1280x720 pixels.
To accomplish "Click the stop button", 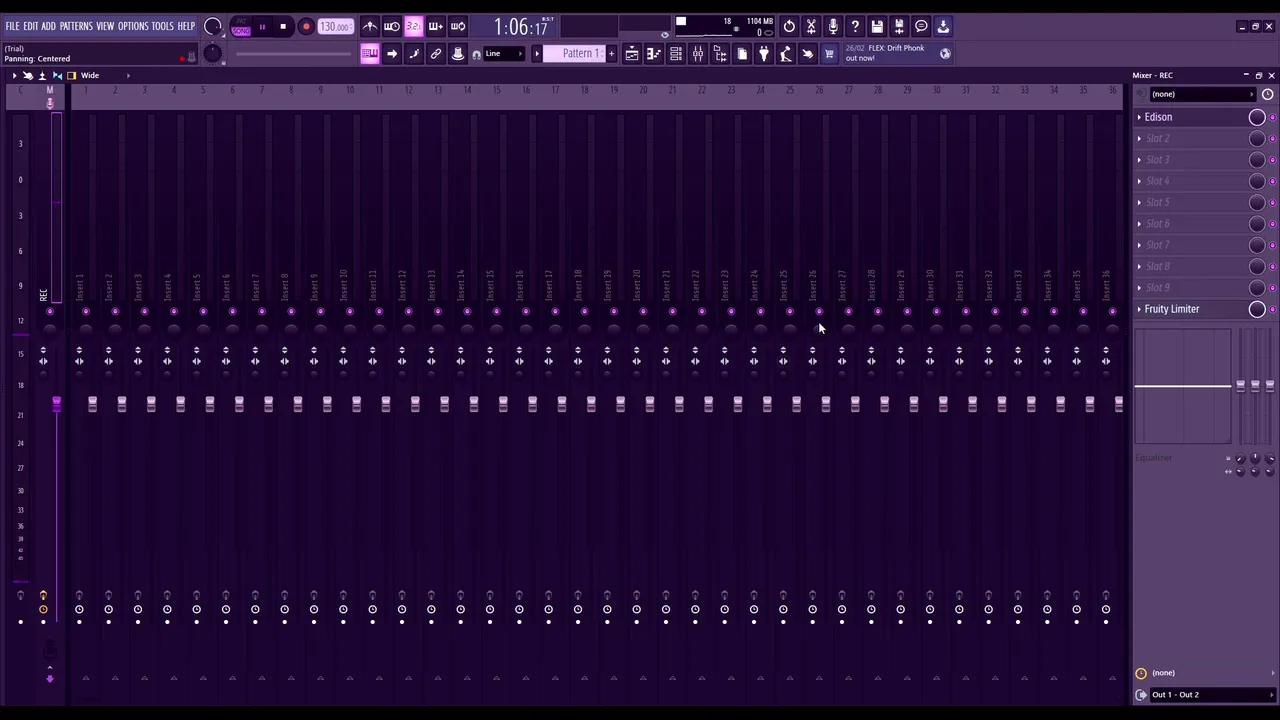I will click(x=283, y=27).
